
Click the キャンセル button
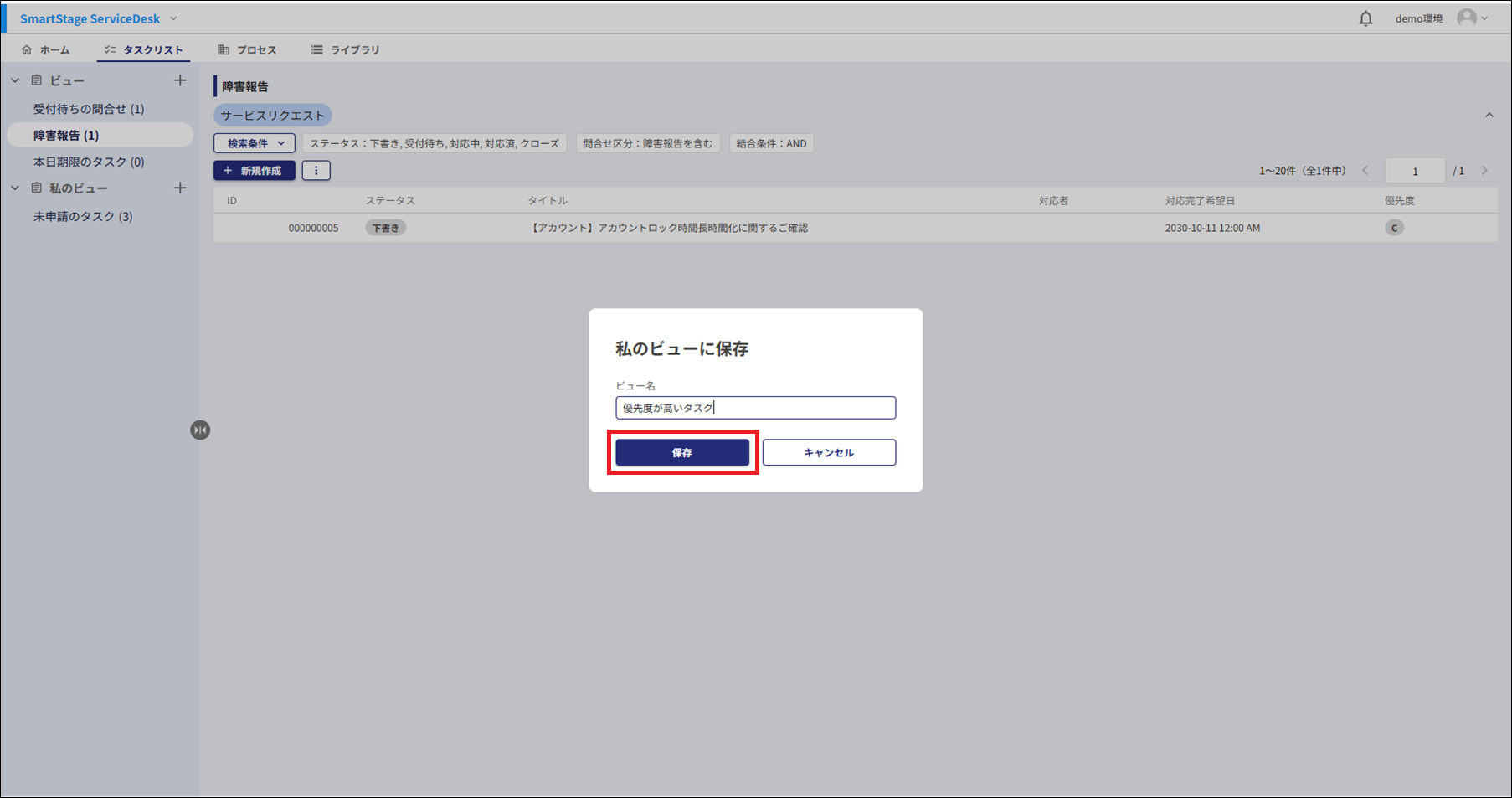[829, 453]
